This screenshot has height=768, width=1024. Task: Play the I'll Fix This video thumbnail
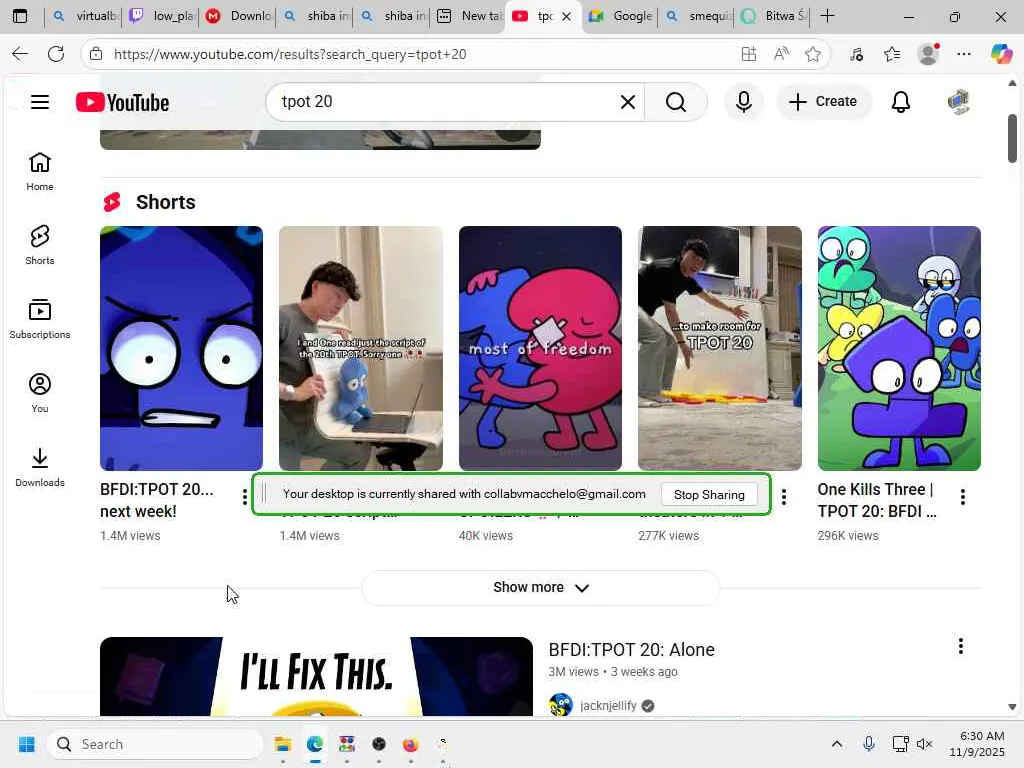(317, 676)
